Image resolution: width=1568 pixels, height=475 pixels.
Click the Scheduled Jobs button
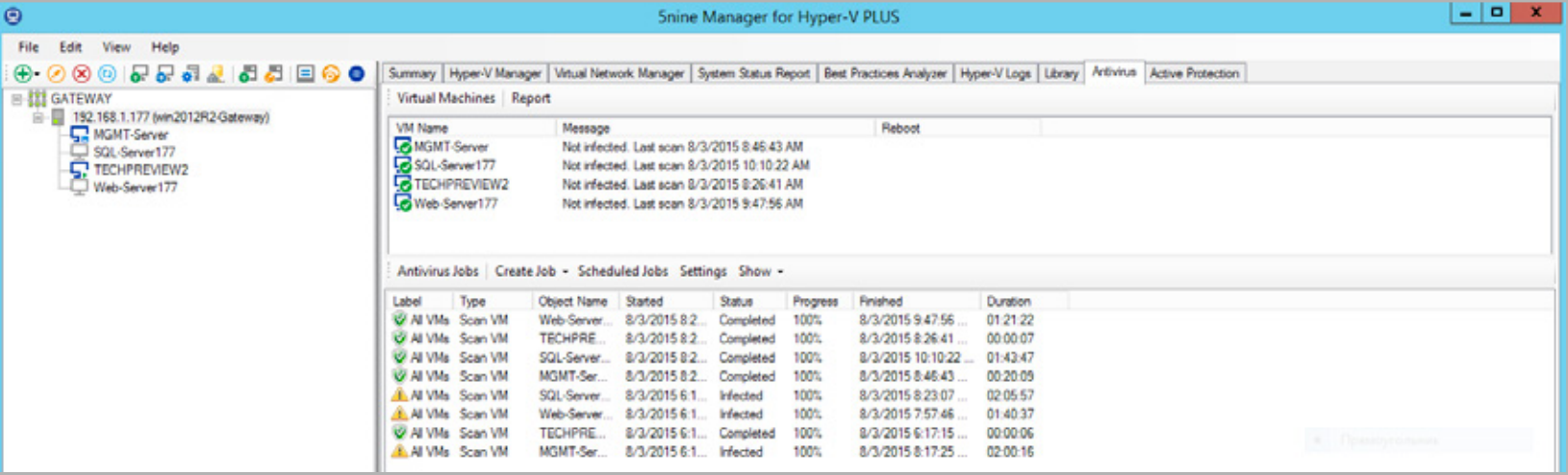point(622,271)
